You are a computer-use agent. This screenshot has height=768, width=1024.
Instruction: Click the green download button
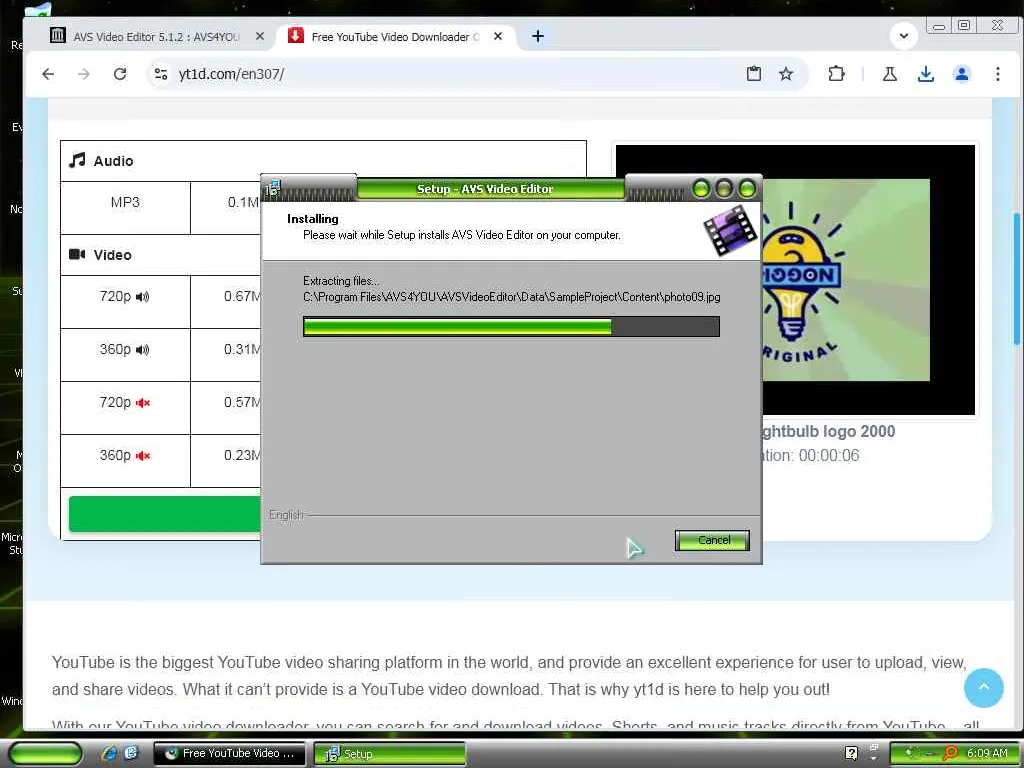tap(165, 514)
